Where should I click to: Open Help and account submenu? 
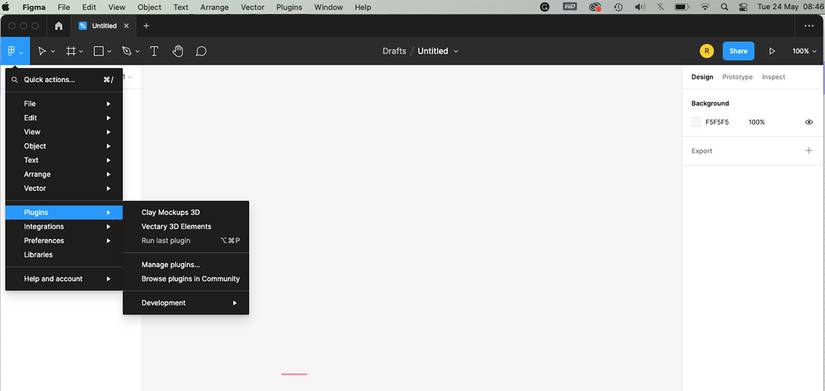tap(64, 279)
